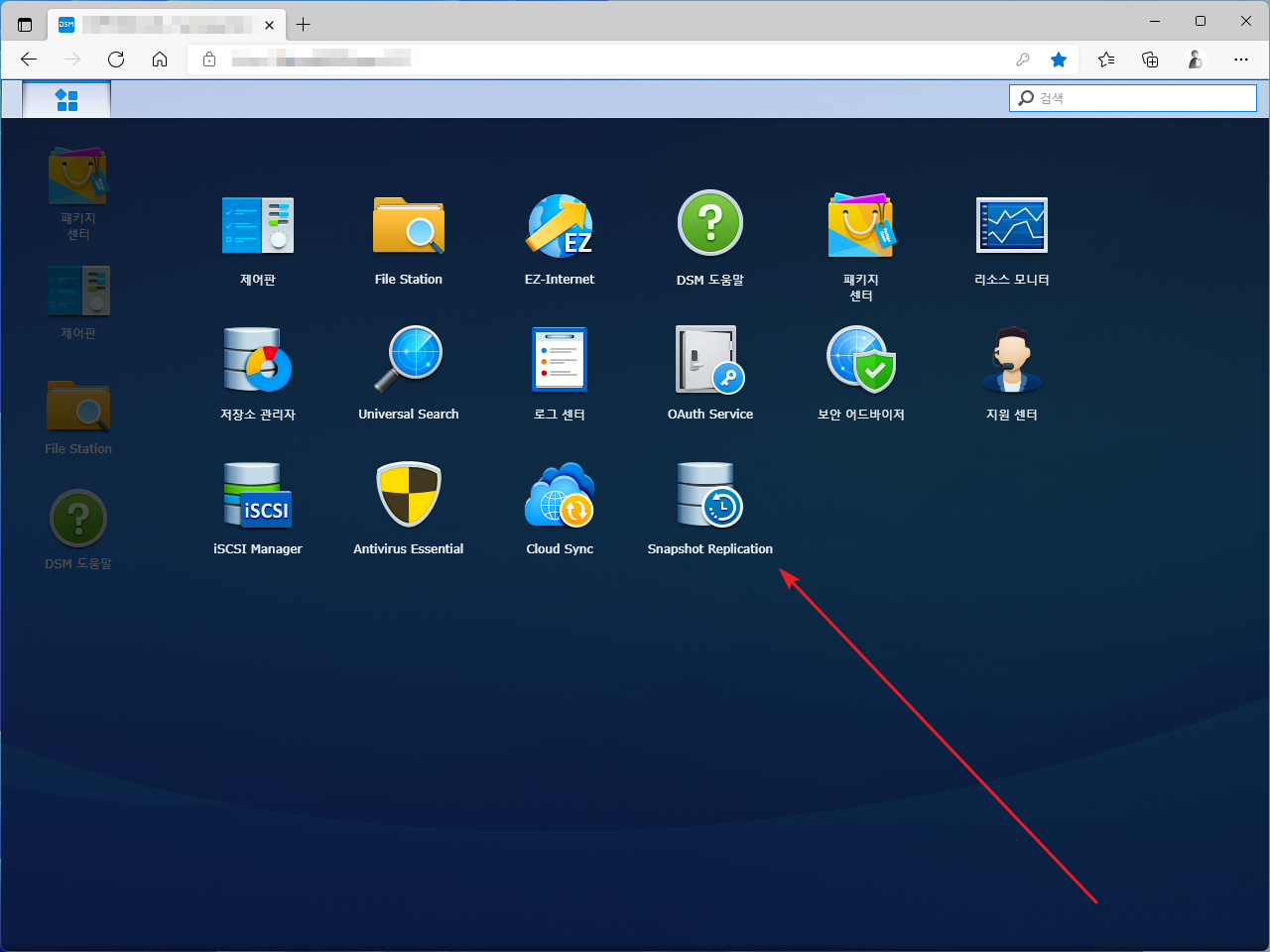The width and height of the screenshot is (1270, 952).
Task: Click the 검색 search field
Action: pyautogui.click(x=1133, y=98)
